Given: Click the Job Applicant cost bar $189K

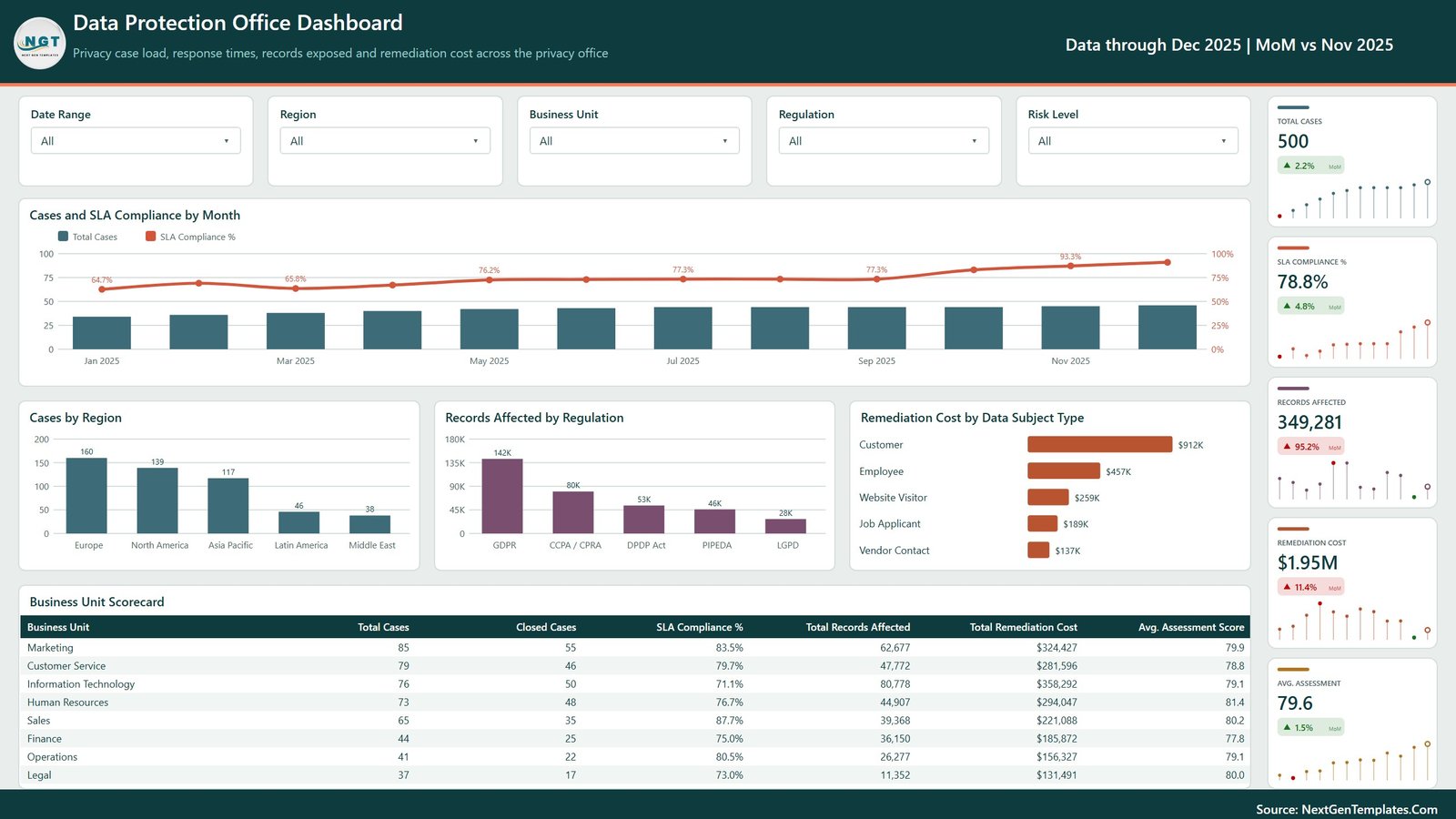Looking at the screenshot, I should [1043, 523].
